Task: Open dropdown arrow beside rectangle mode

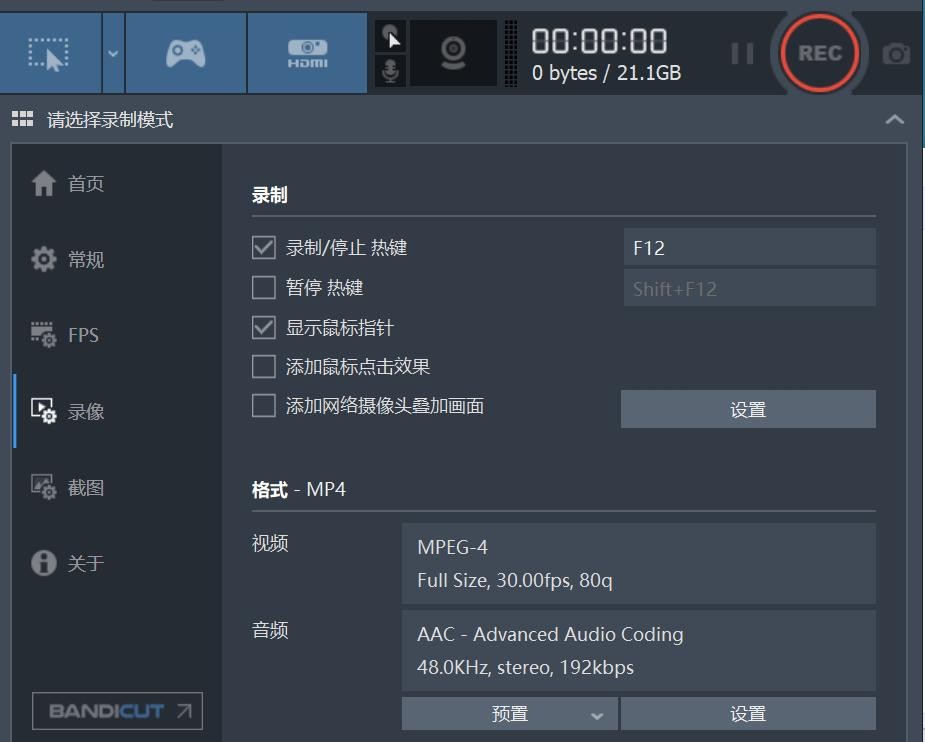Action: point(113,54)
